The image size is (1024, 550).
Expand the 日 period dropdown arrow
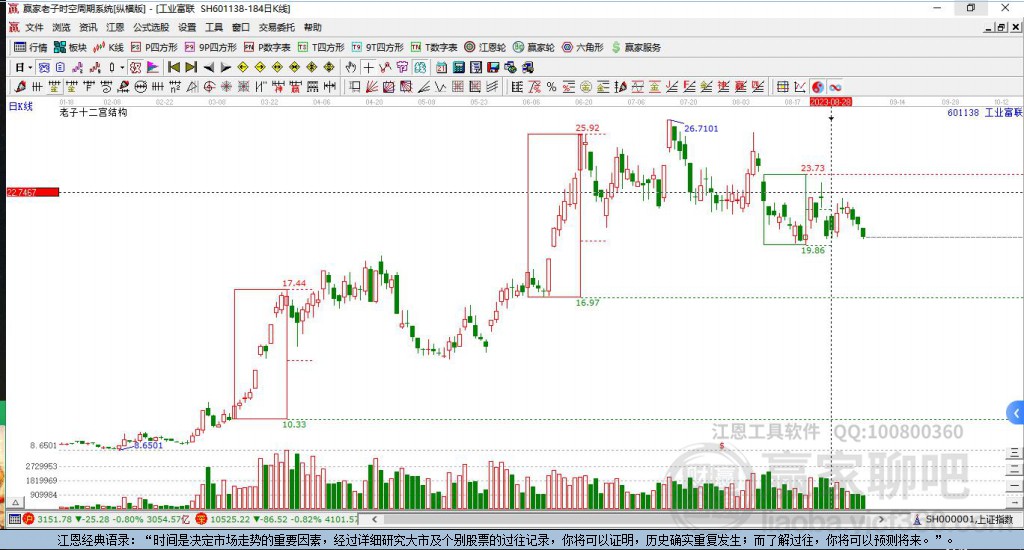pyautogui.click(x=30, y=67)
